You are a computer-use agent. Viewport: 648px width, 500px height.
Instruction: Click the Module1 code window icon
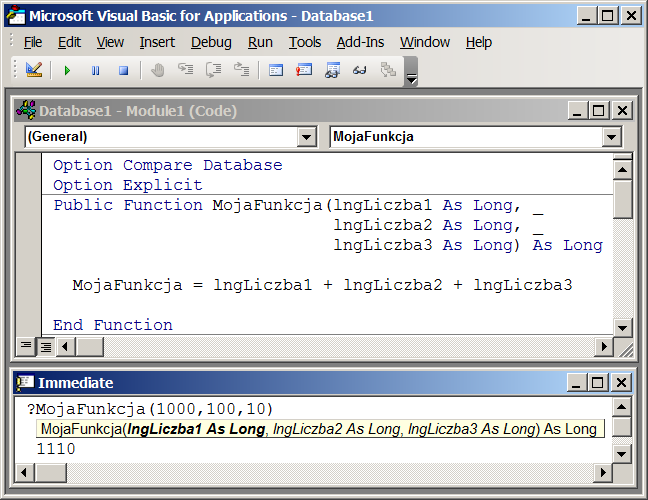(x=26, y=110)
